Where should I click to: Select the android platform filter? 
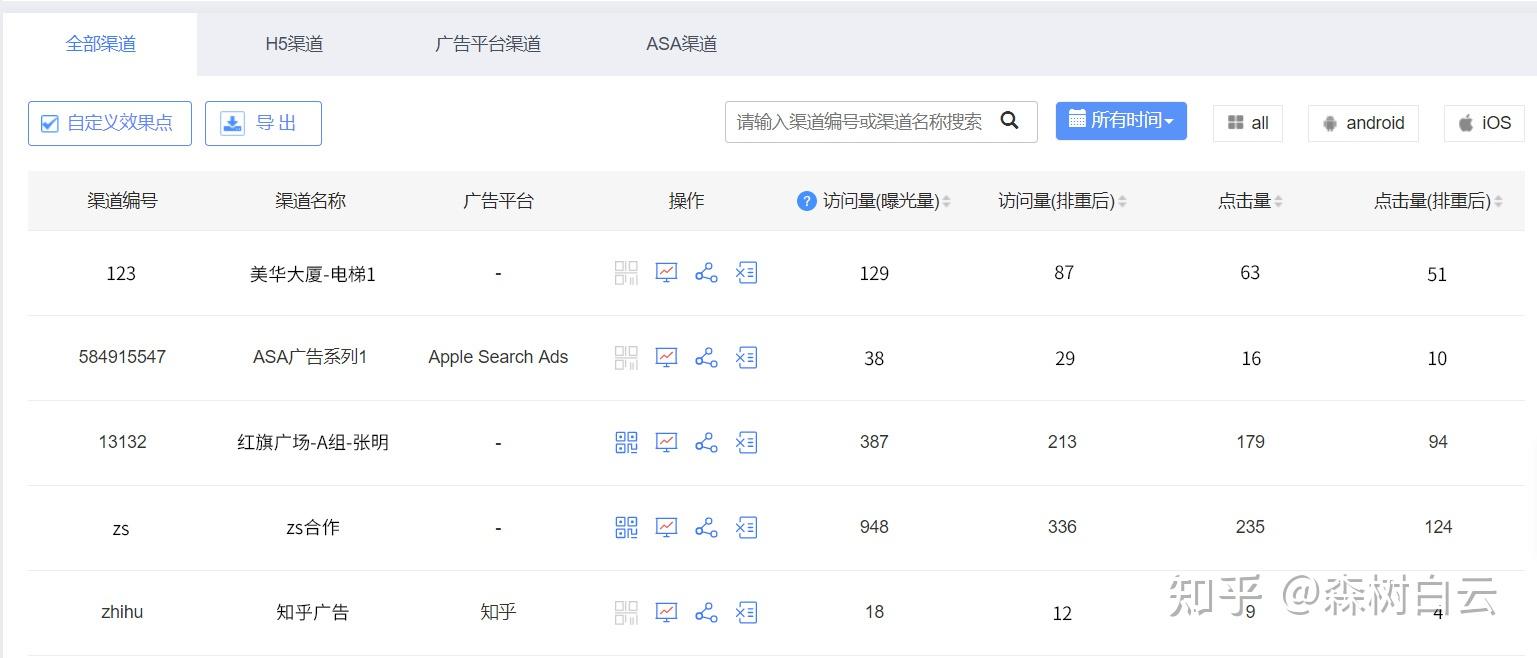coord(1362,123)
